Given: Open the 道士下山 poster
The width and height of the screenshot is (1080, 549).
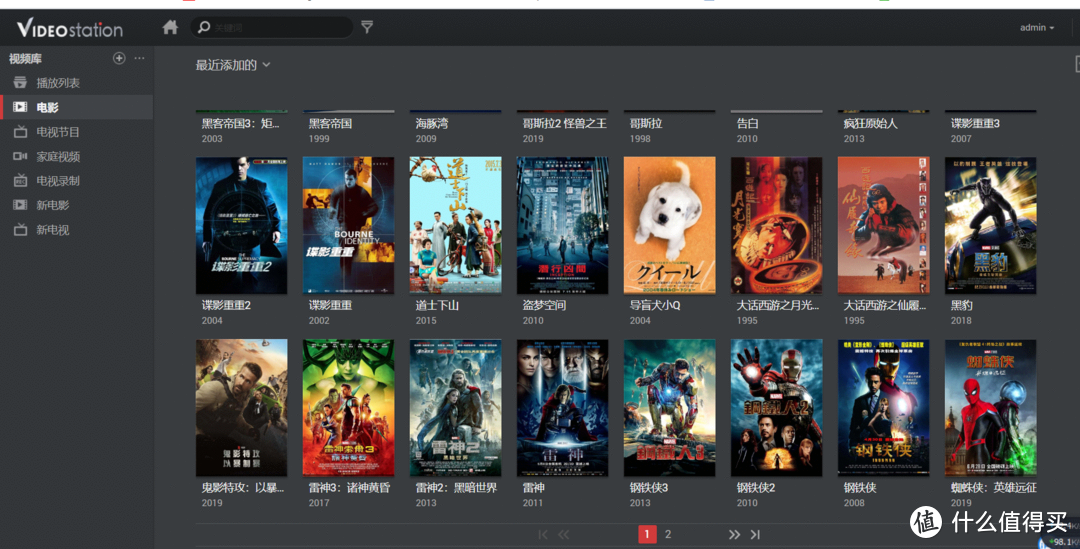Looking at the screenshot, I should tap(455, 225).
